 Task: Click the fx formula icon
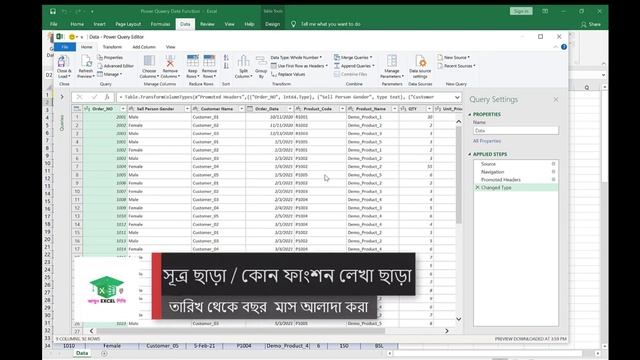pos(107,97)
